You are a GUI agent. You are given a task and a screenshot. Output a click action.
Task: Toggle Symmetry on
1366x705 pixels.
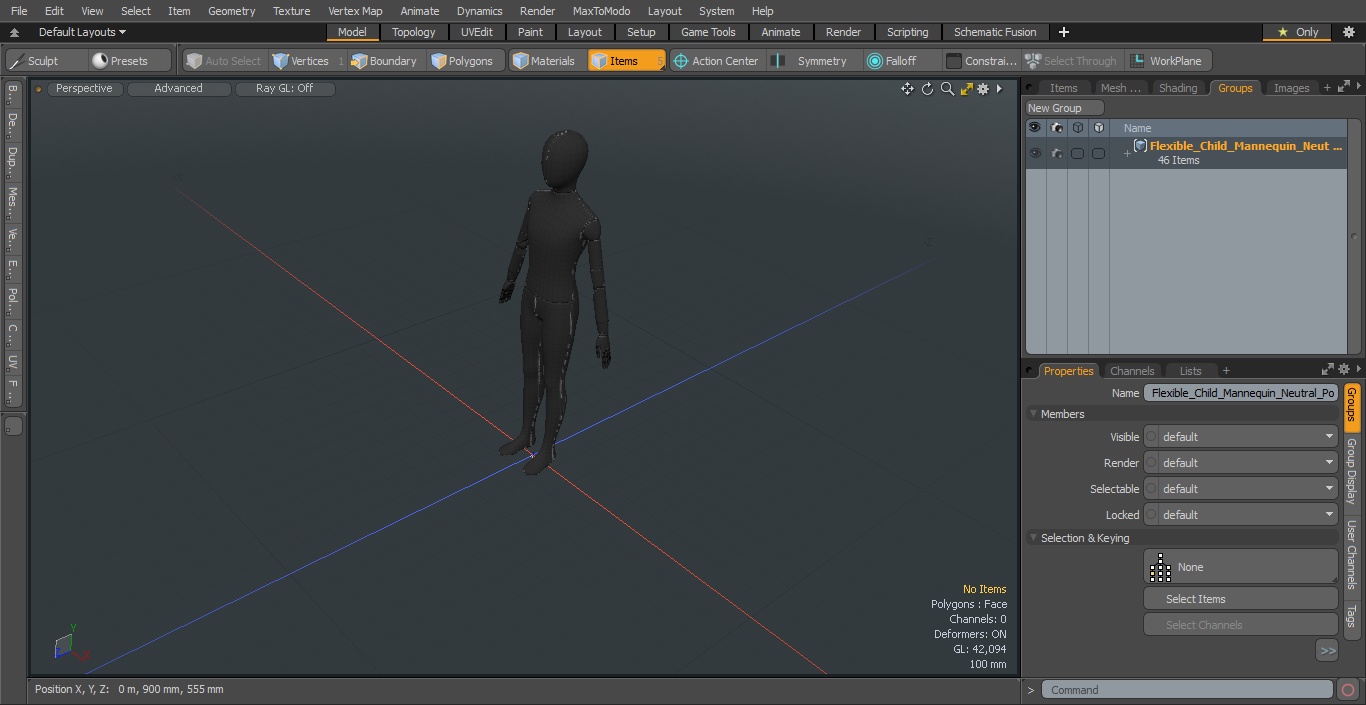click(x=811, y=61)
